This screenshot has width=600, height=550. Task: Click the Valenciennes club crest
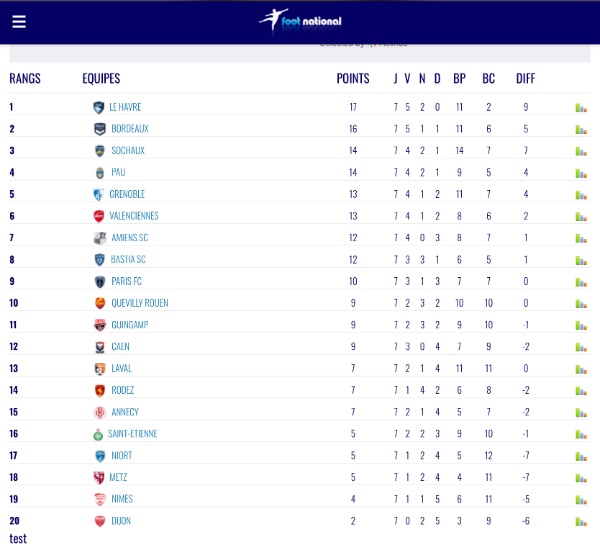(99, 216)
